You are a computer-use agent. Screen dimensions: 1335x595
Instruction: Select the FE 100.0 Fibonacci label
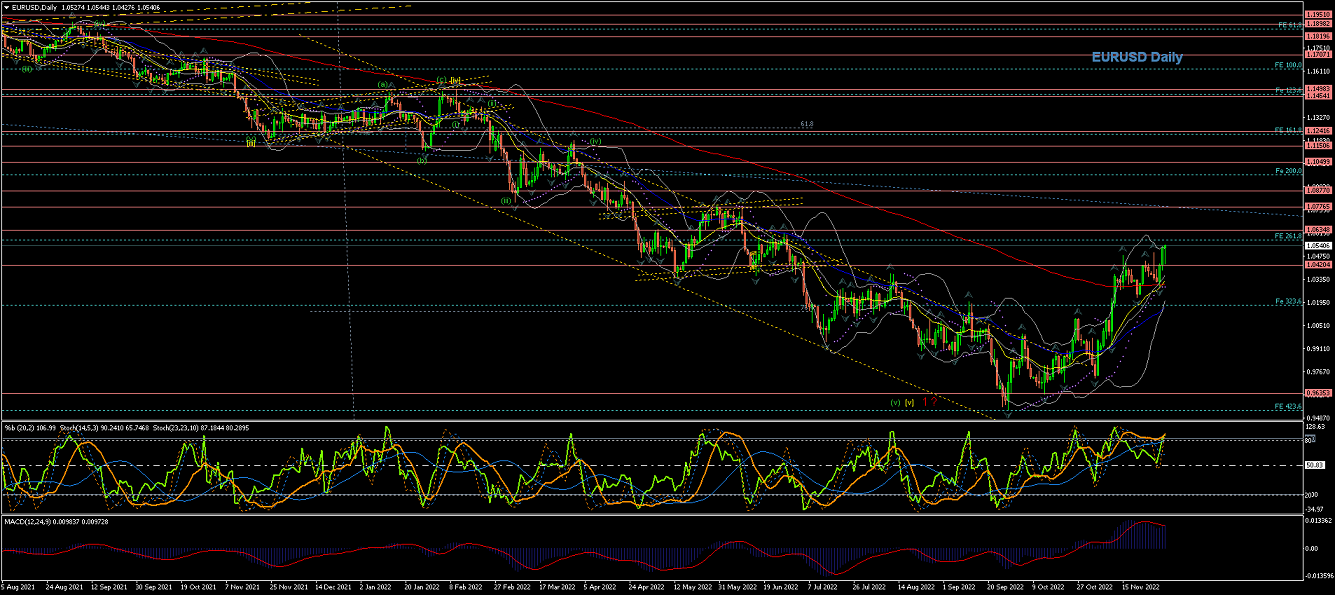[x=1287, y=65]
